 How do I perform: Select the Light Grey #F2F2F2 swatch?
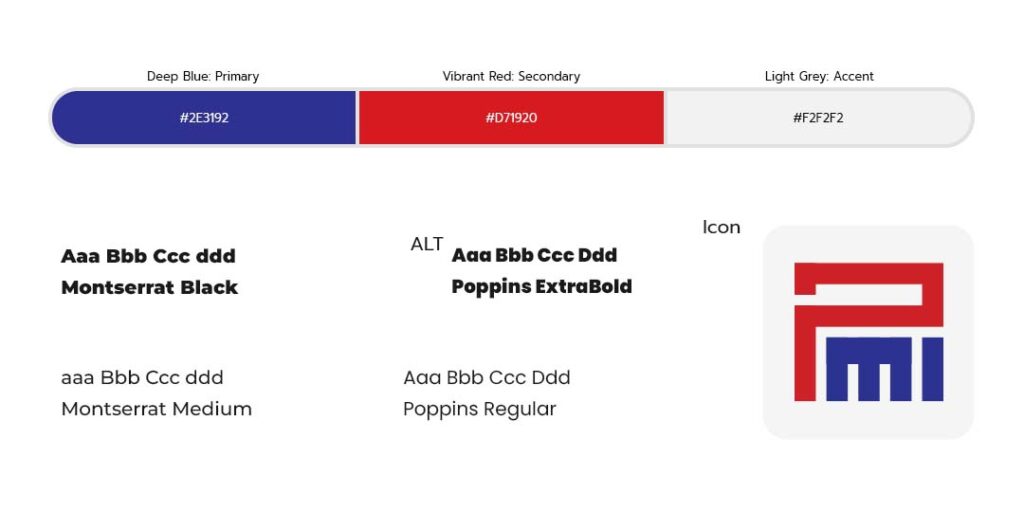818,118
